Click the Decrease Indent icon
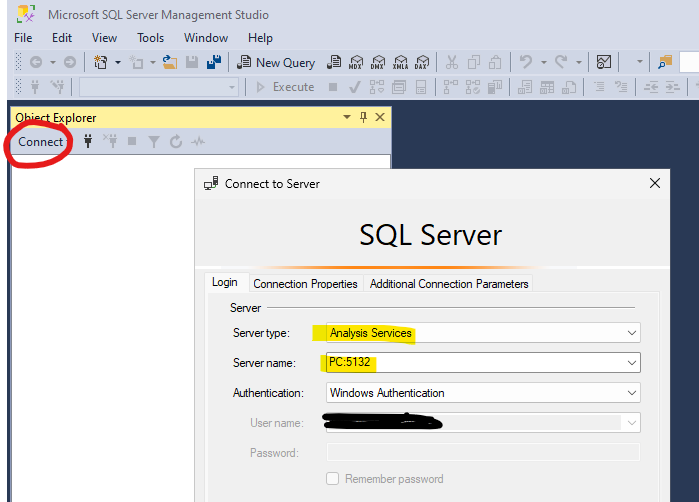Viewport: 699px width, 502px height. point(651,87)
